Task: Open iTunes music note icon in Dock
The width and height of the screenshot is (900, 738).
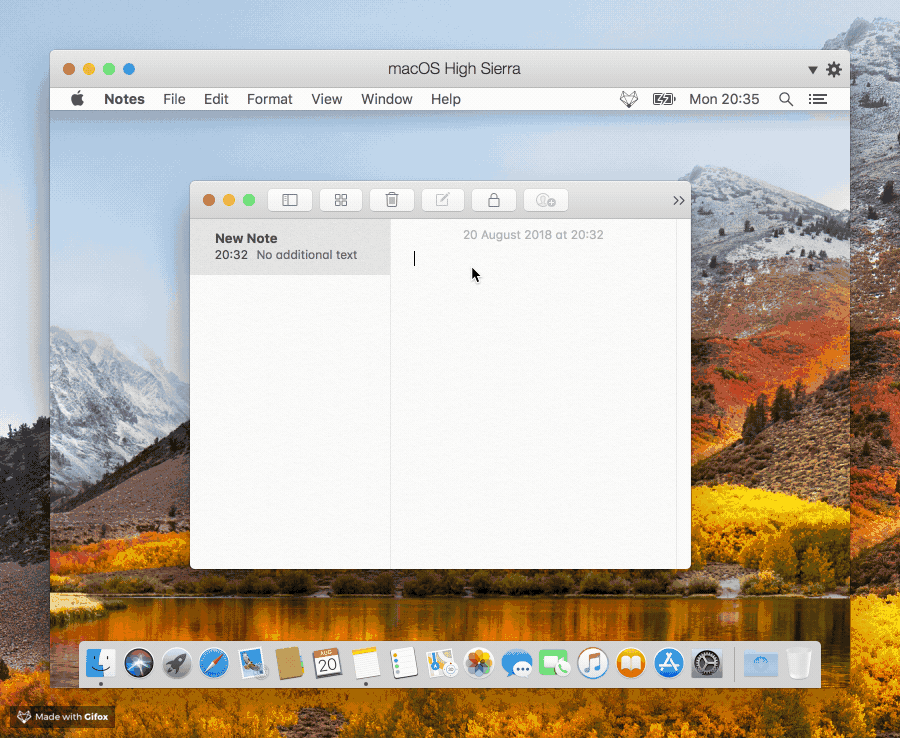Action: coord(593,663)
